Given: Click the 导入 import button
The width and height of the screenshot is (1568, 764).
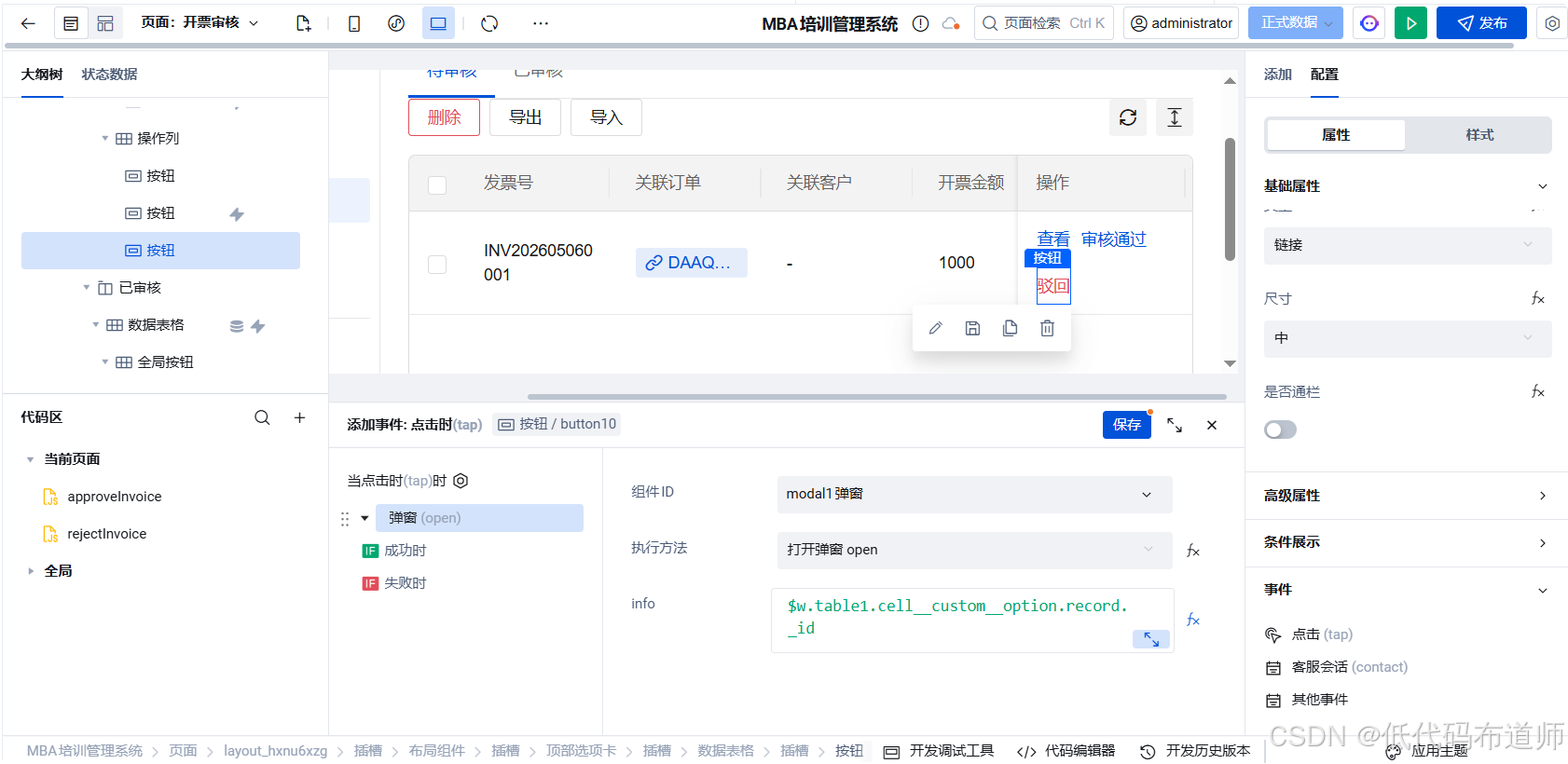Looking at the screenshot, I should tap(606, 117).
